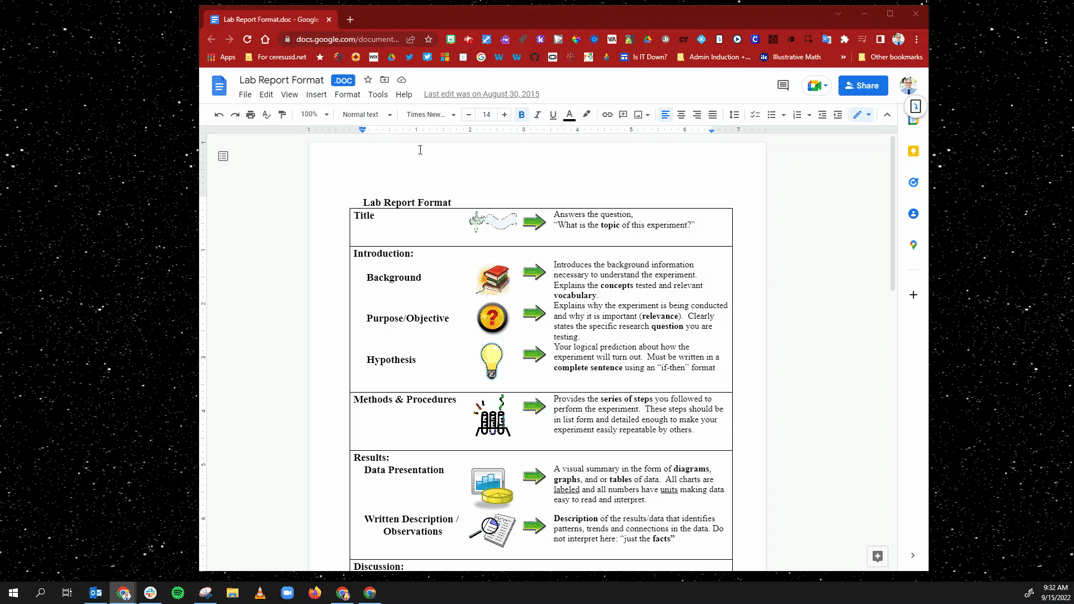The width and height of the screenshot is (1074, 604).
Task: Toggle italic formatting
Action: (x=537, y=114)
